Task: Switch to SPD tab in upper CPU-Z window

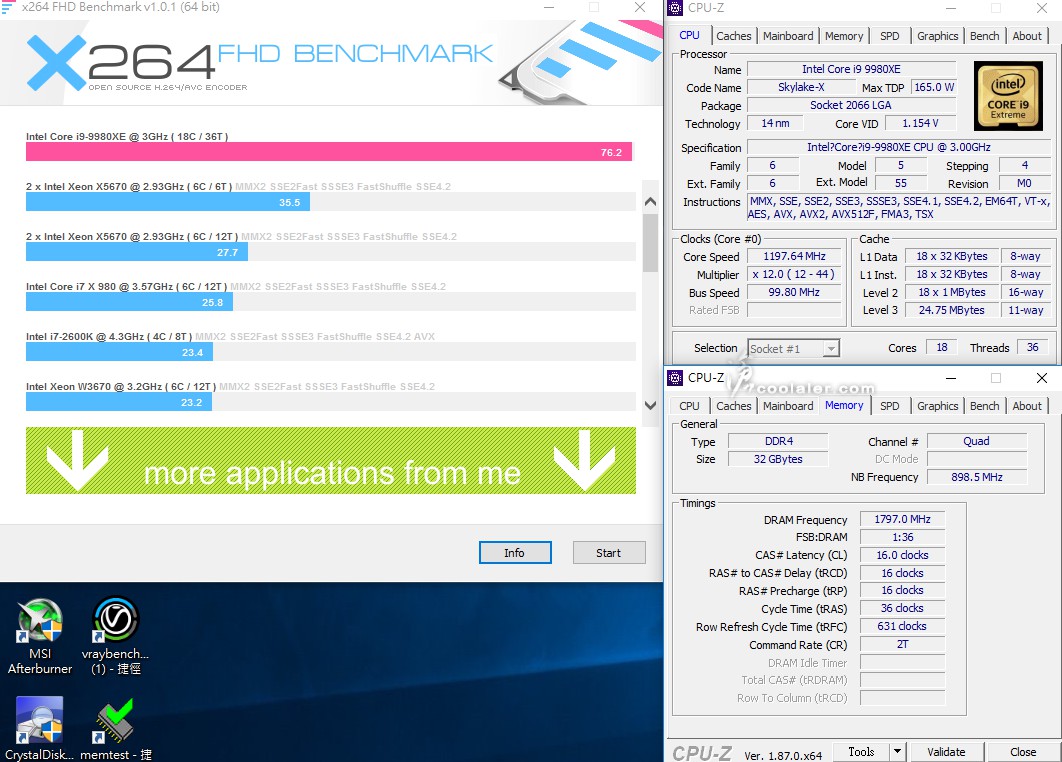Action: pyautogui.click(x=889, y=36)
